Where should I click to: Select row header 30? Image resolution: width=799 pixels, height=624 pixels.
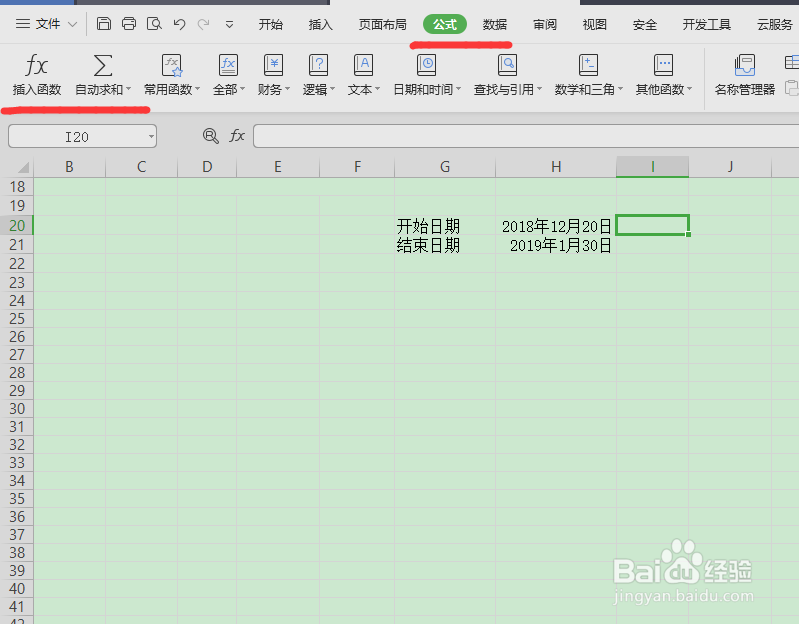tap(17, 409)
